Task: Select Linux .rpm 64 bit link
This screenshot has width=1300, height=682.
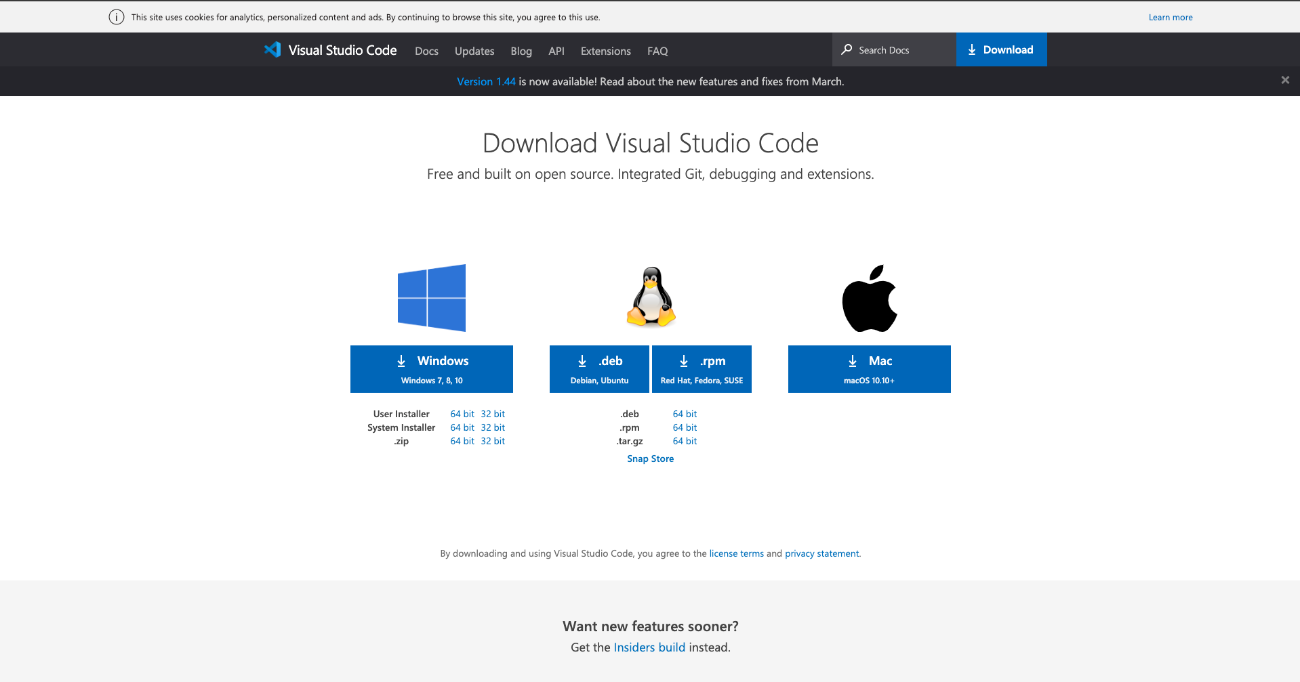Action: coord(685,428)
